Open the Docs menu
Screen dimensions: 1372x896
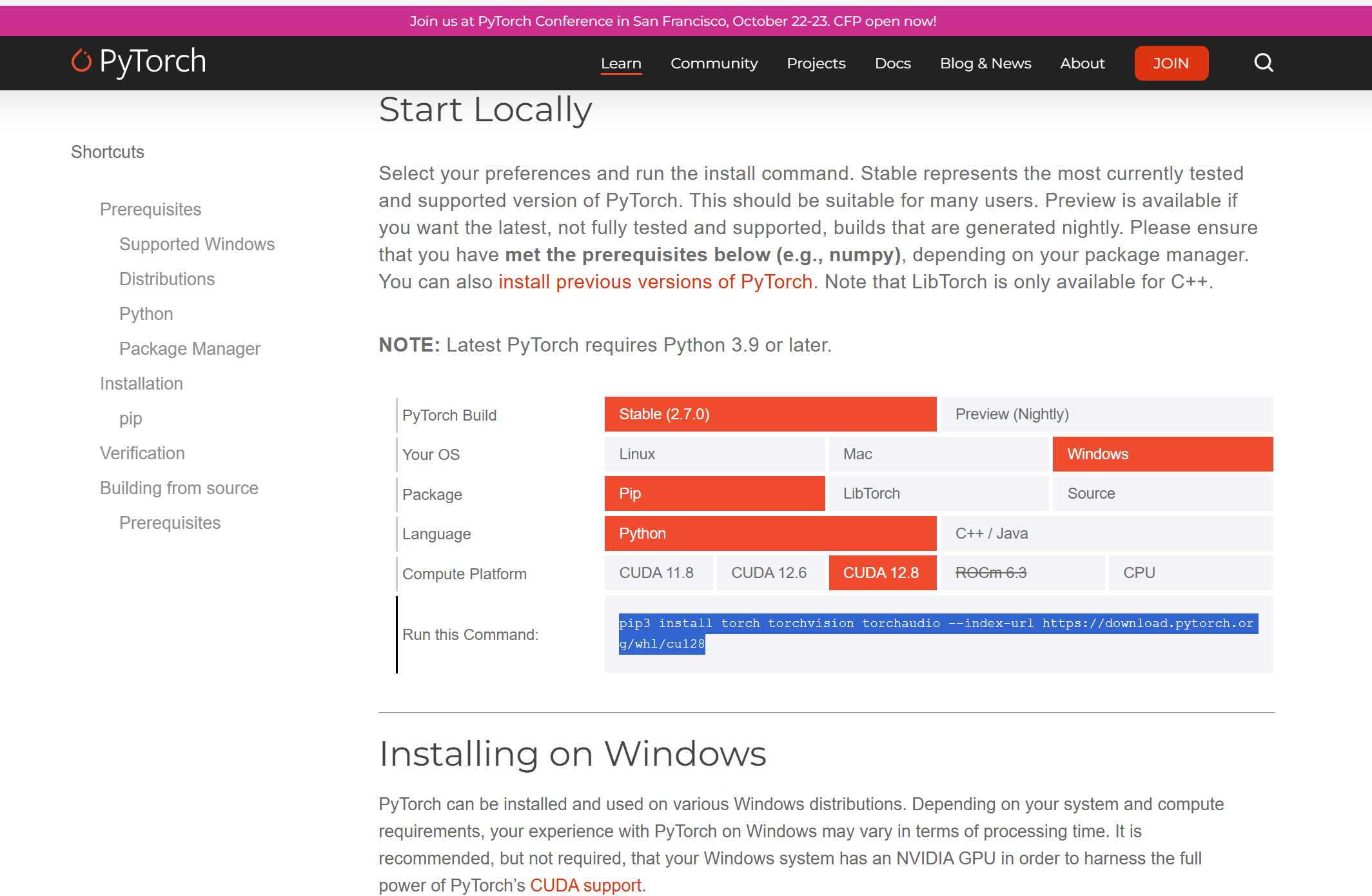tap(892, 63)
